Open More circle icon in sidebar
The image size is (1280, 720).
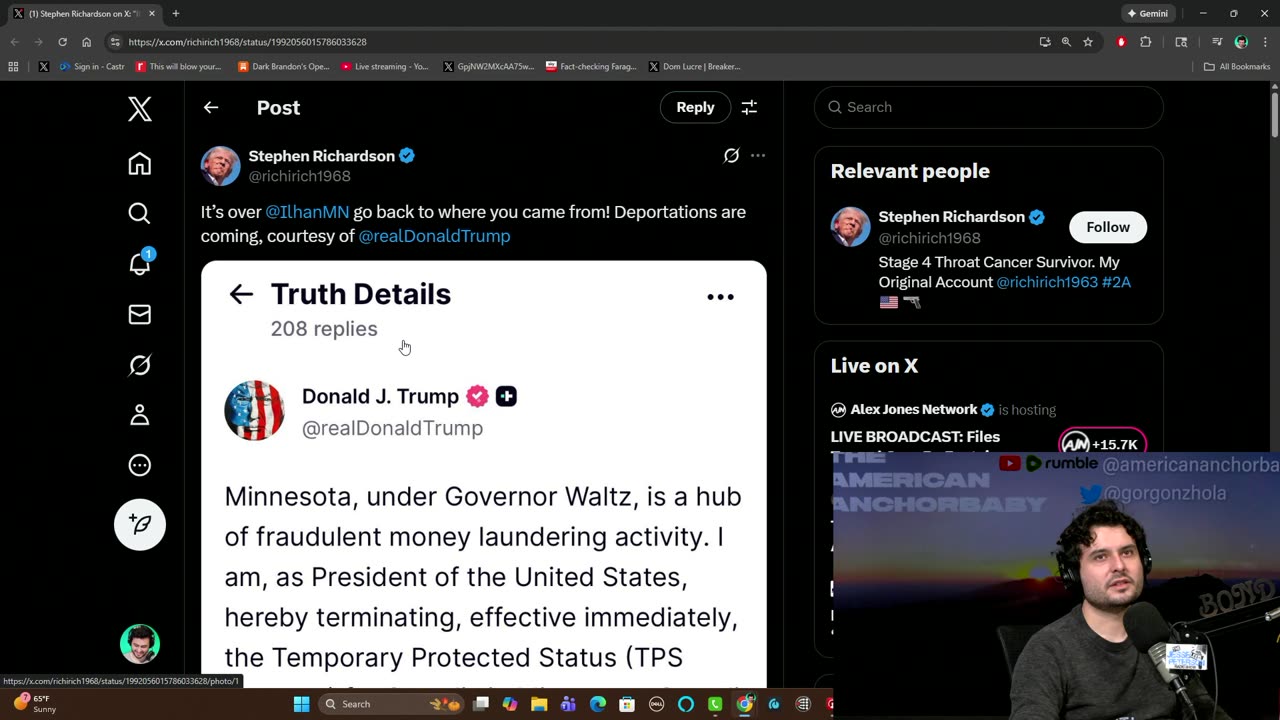pyautogui.click(x=140, y=465)
